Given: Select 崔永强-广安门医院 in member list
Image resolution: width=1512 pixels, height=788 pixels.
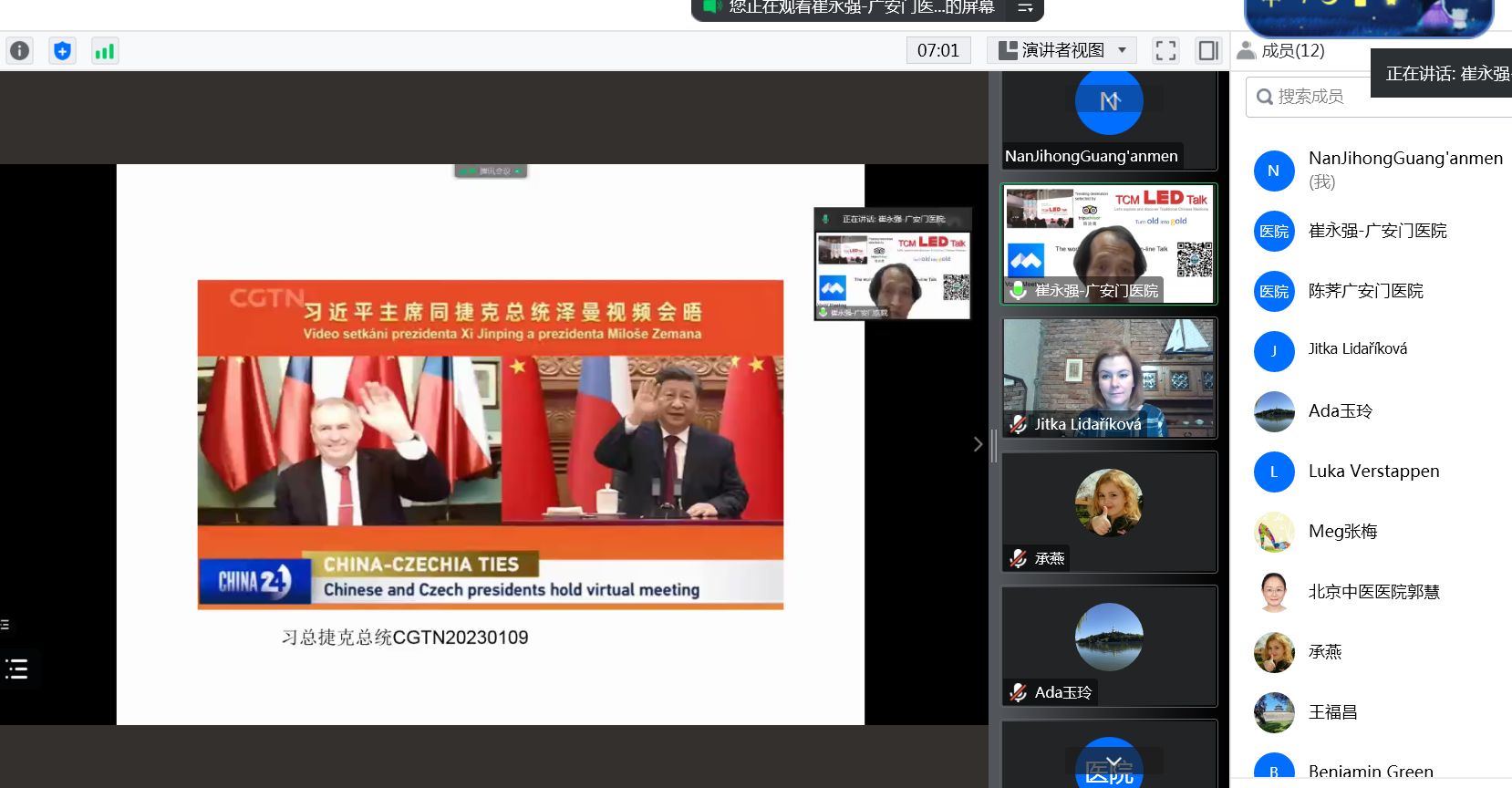Looking at the screenshot, I should point(1377,231).
